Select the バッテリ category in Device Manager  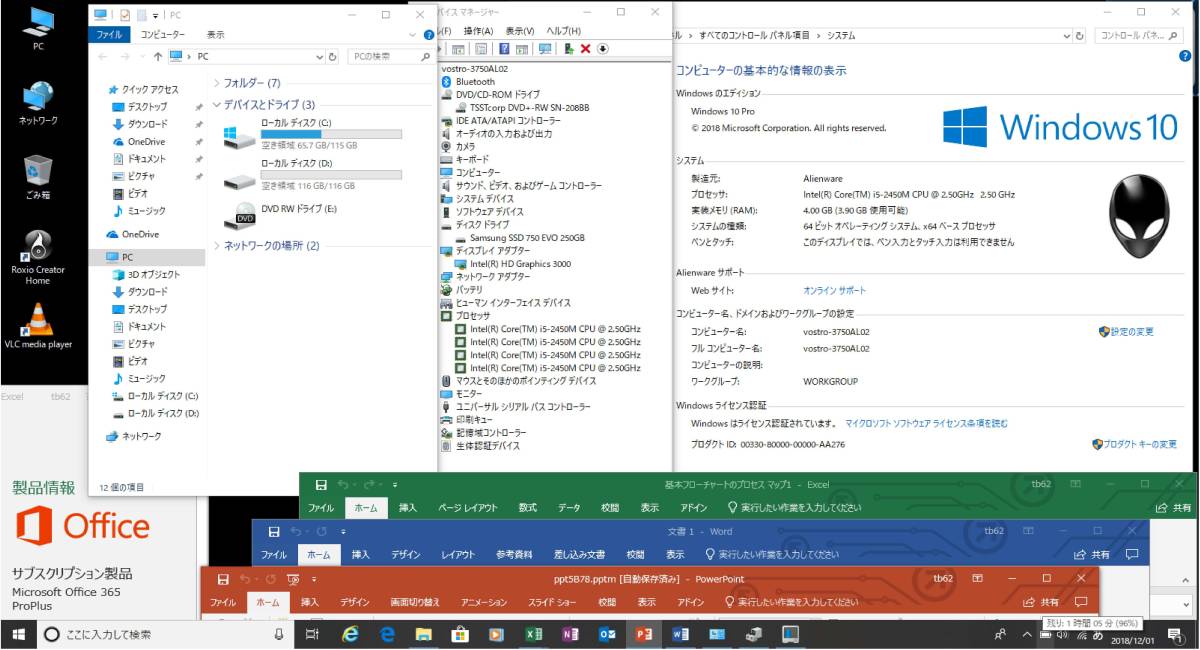coord(469,290)
